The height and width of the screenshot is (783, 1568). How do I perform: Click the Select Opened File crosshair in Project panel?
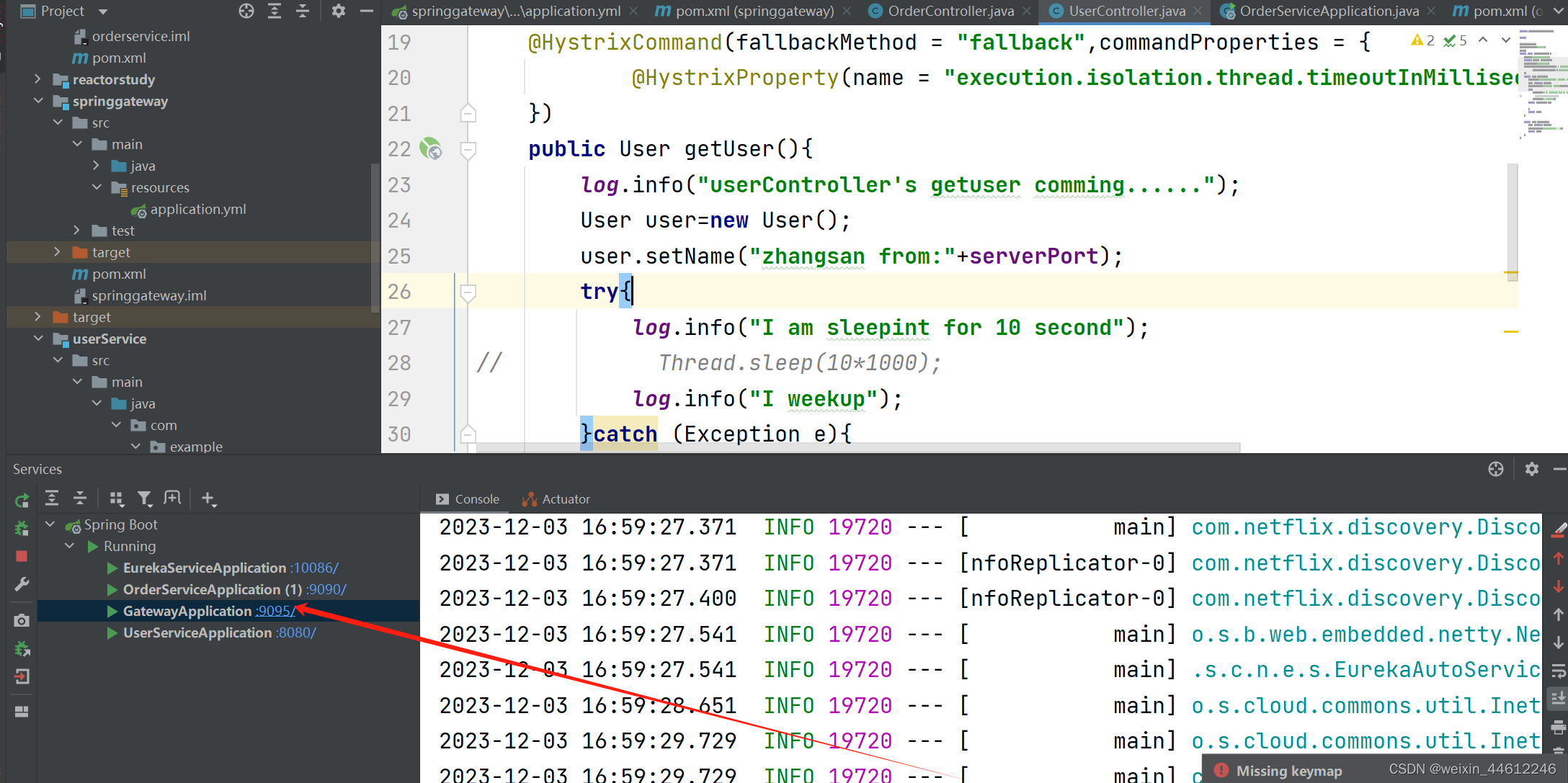click(x=246, y=11)
